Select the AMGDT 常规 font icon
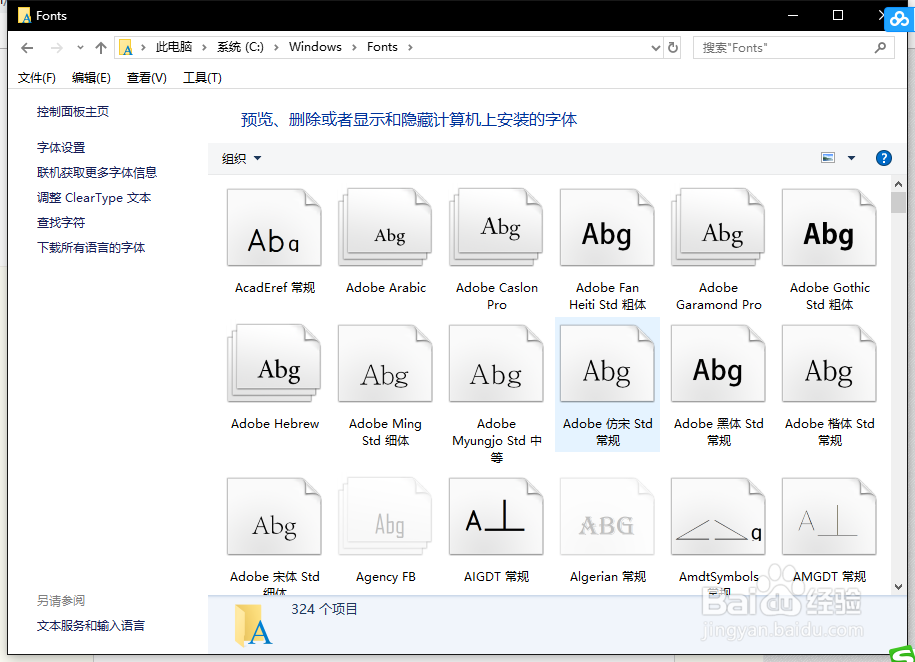This screenshot has width=915, height=662. (829, 517)
